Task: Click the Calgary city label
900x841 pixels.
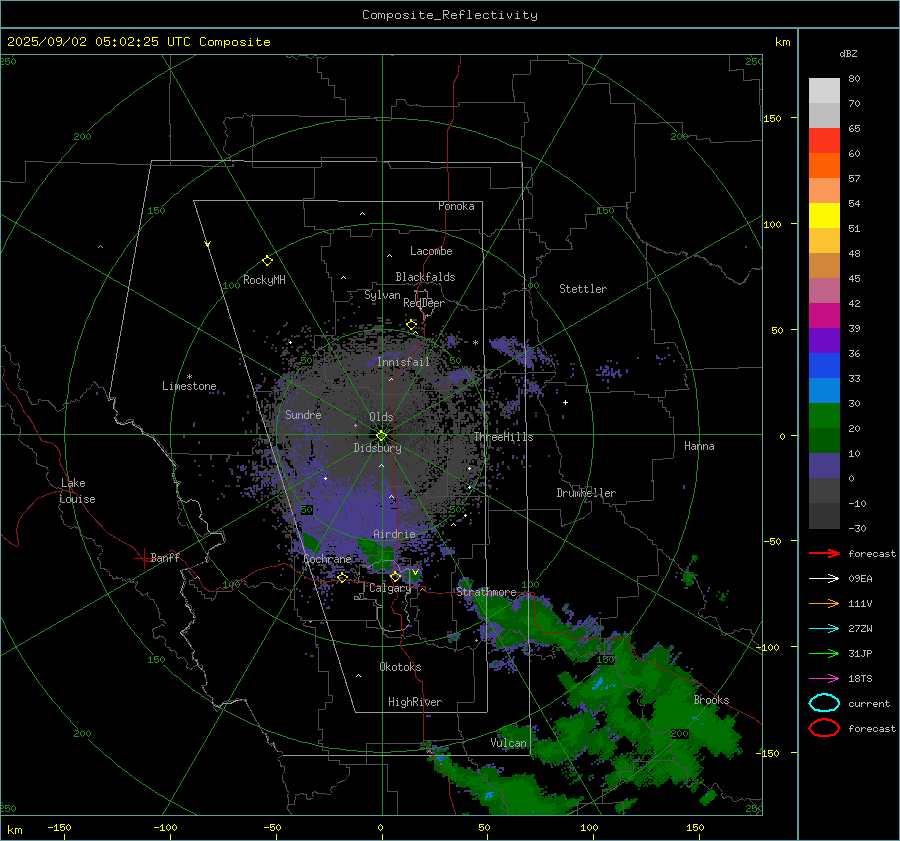Action: tap(390, 588)
